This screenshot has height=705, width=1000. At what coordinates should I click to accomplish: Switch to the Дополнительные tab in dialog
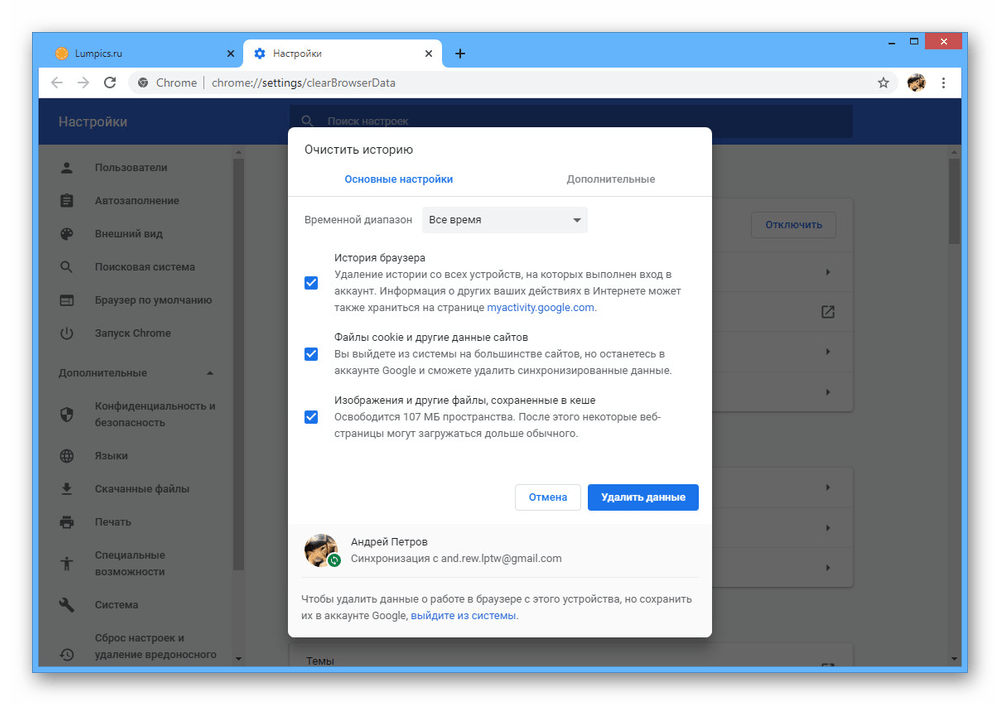point(610,179)
